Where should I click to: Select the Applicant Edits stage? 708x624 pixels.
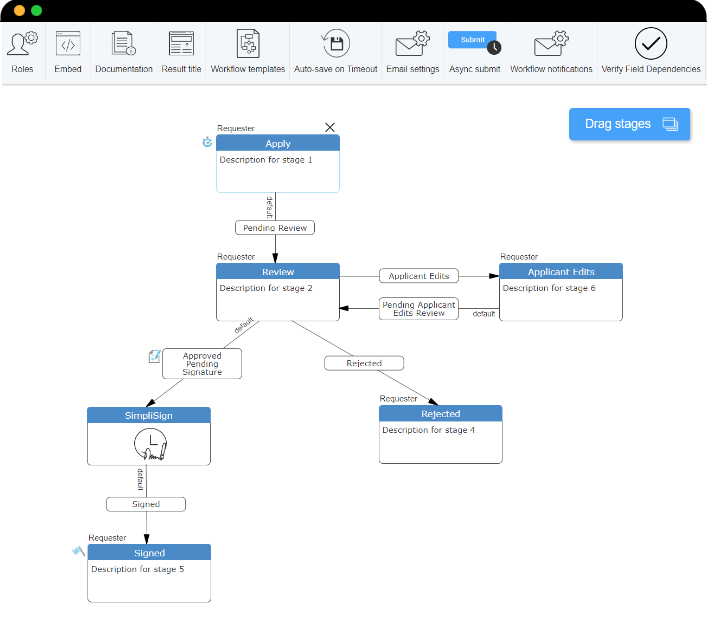click(560, 272)
